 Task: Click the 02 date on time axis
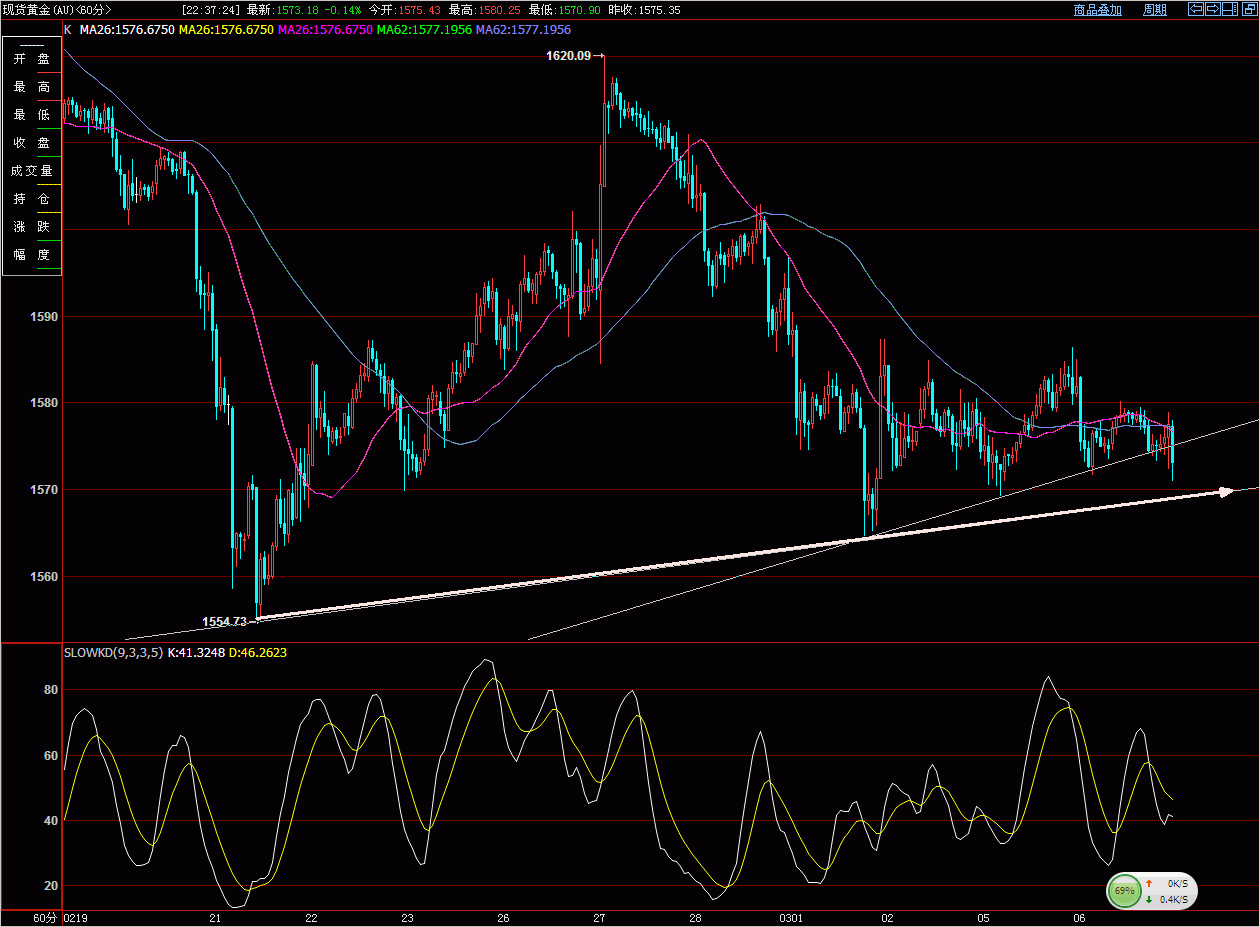pyautogui.click(x=887, y=918)
